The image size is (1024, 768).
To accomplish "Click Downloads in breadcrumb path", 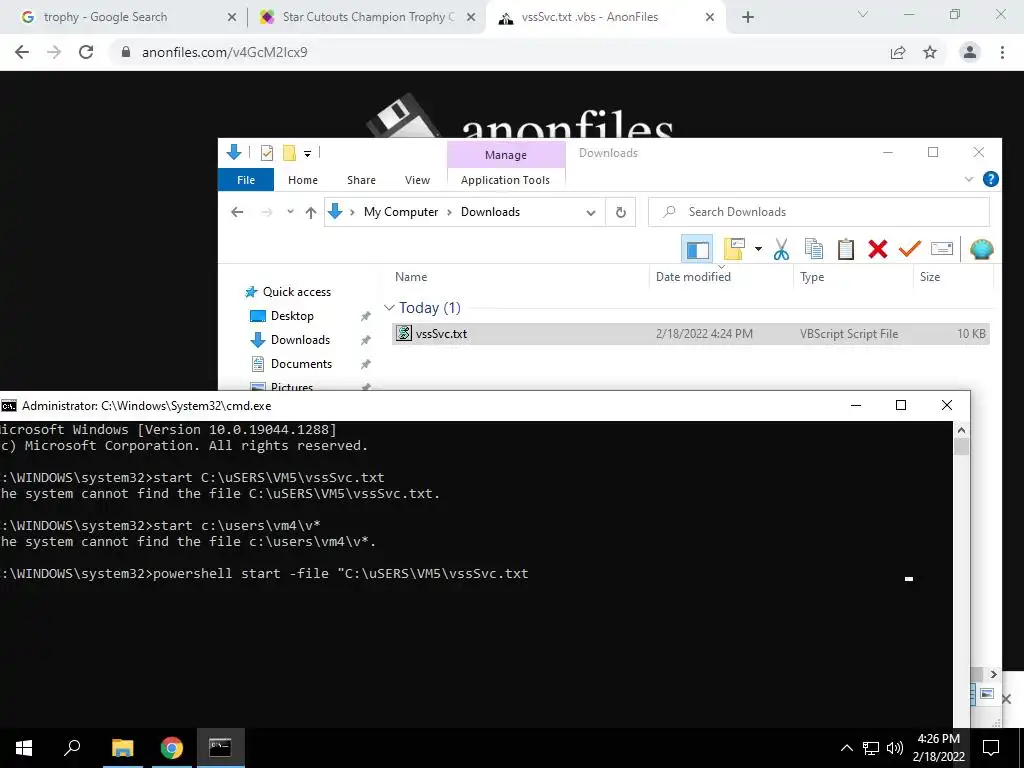I will [x=490, y=212].
